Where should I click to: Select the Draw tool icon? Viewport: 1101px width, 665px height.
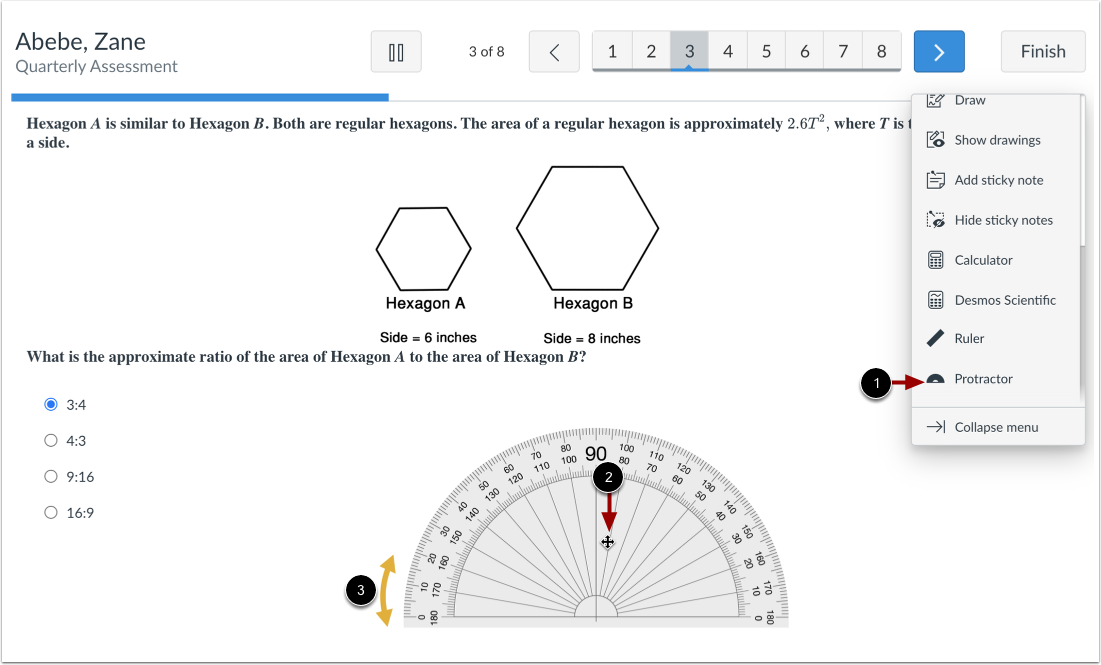(935, 99)
